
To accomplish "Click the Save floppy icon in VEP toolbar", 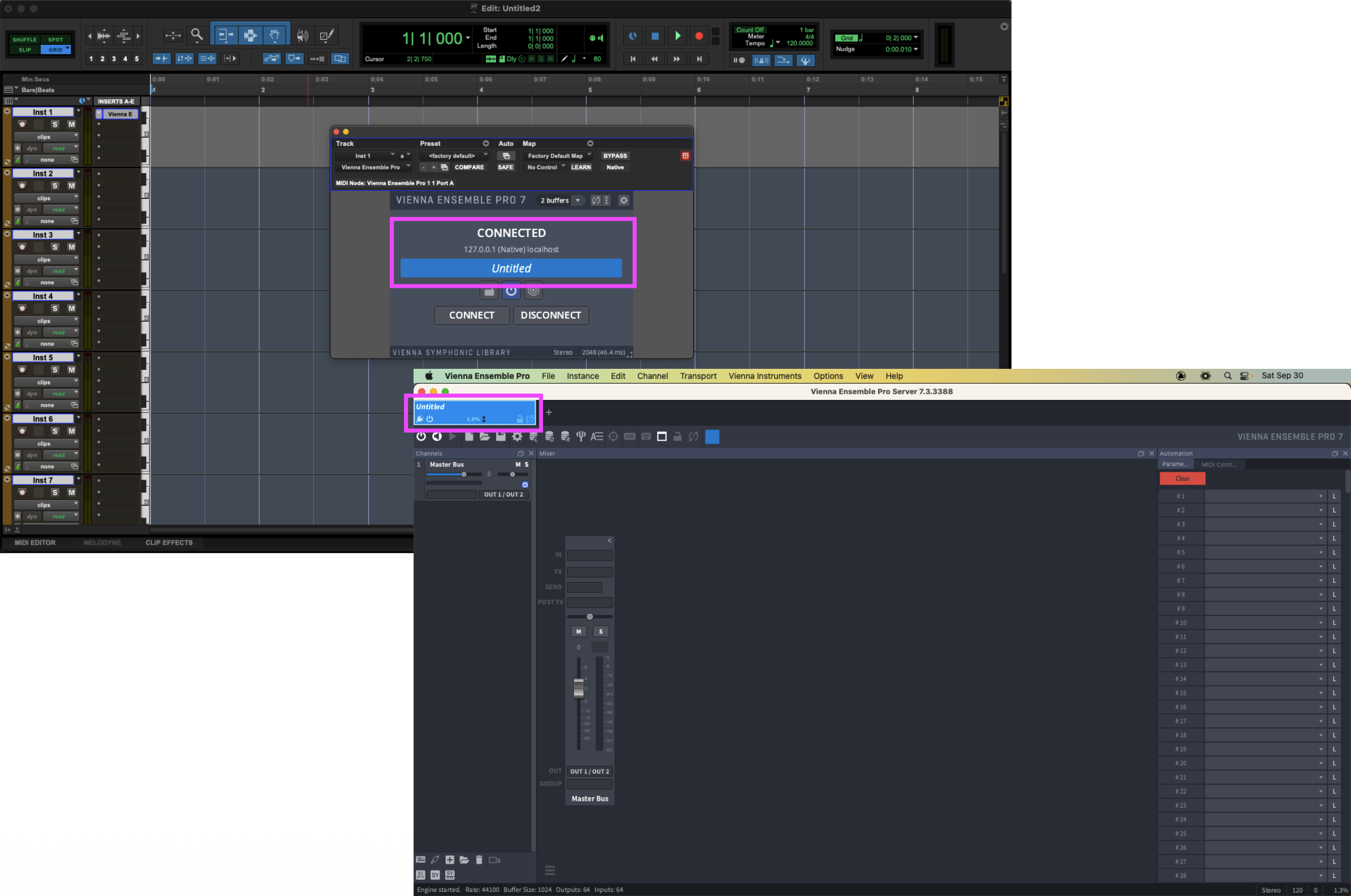I will [x=501, y=437].
